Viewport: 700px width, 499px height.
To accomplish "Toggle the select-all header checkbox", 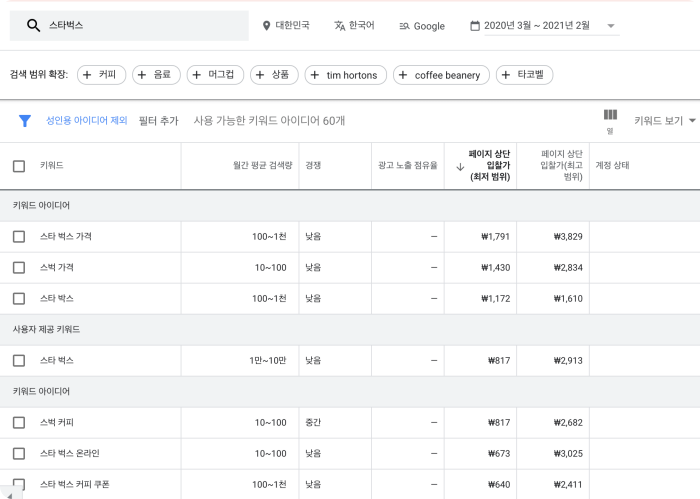I will pyautogui.click(x=19, y=166).
